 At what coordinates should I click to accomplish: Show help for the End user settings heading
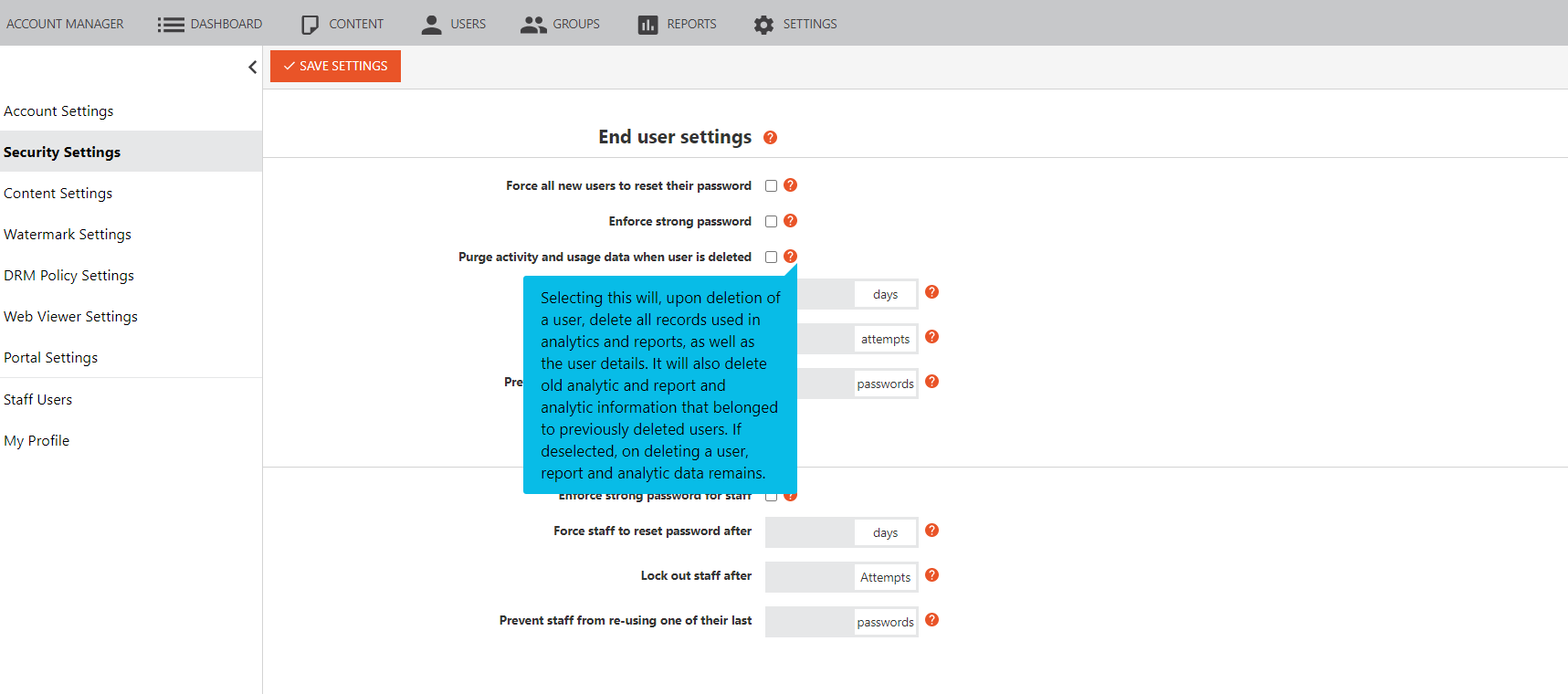pos(770,138)
